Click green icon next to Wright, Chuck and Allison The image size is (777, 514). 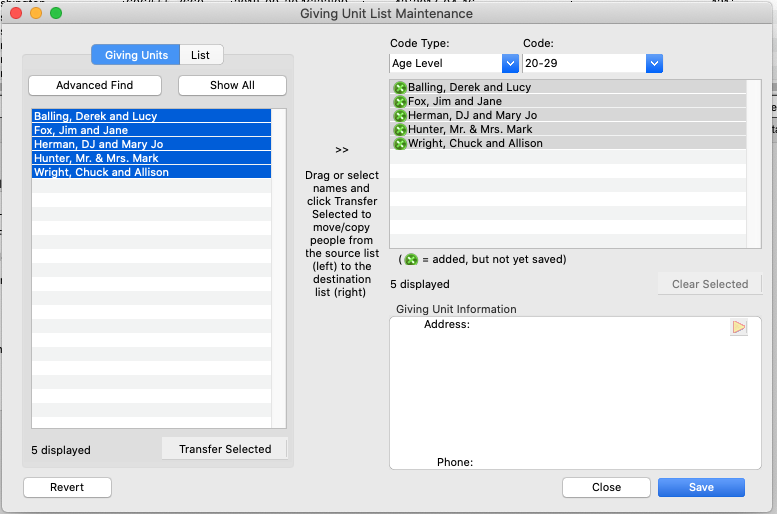tap(400, 144)
